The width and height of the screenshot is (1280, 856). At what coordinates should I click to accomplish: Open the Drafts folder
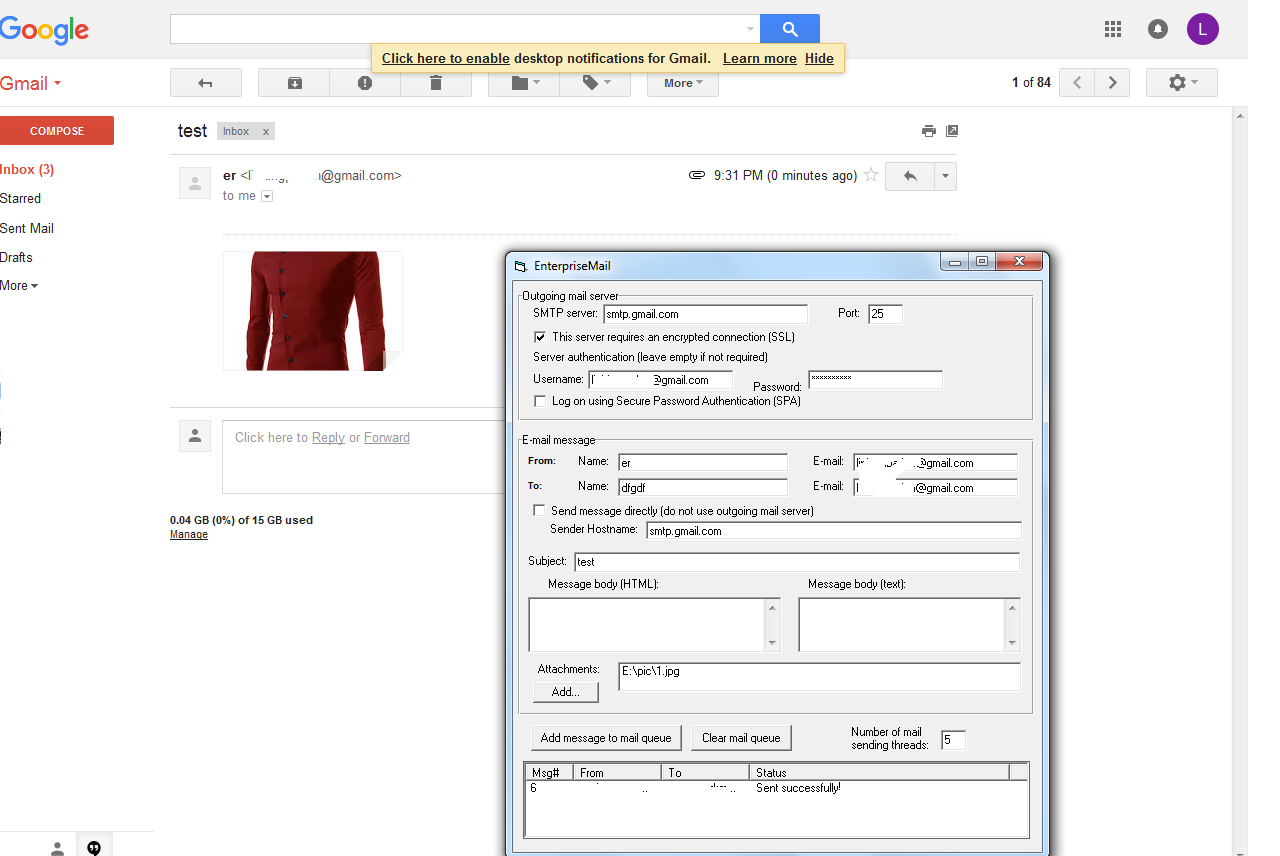pyautogui.click(x=17, y=258)
